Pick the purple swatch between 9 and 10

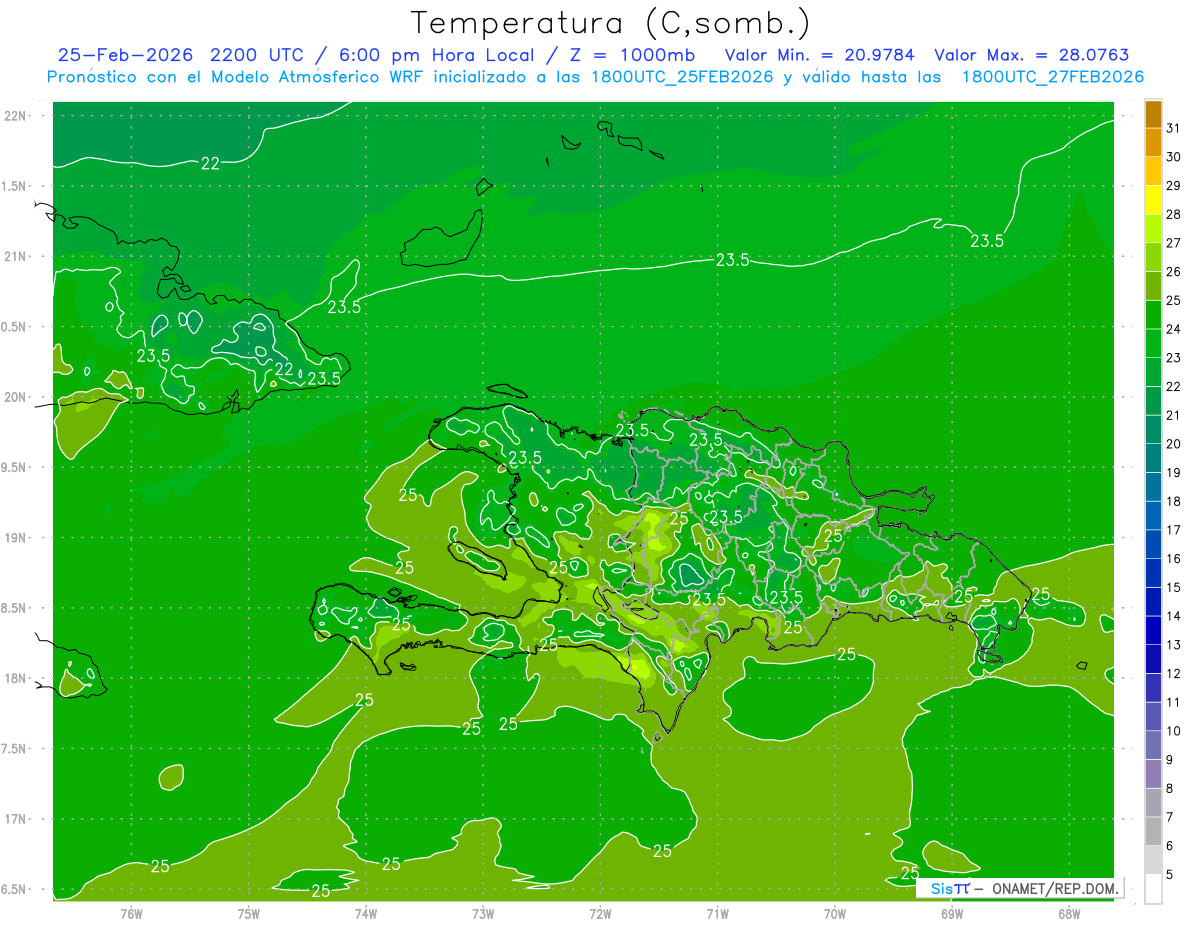click(1153, 745)
